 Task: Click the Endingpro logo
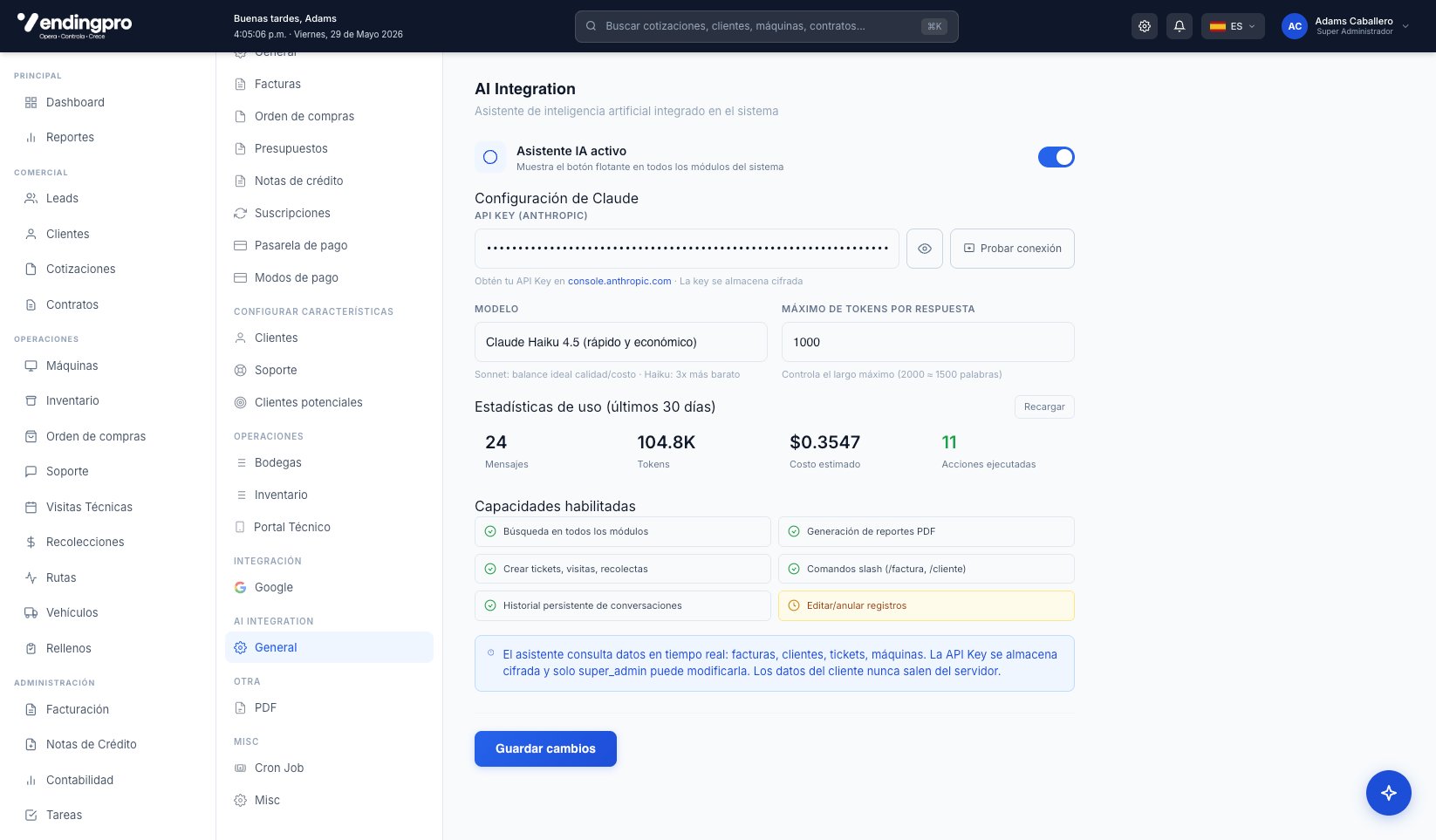tap(74, 25)
